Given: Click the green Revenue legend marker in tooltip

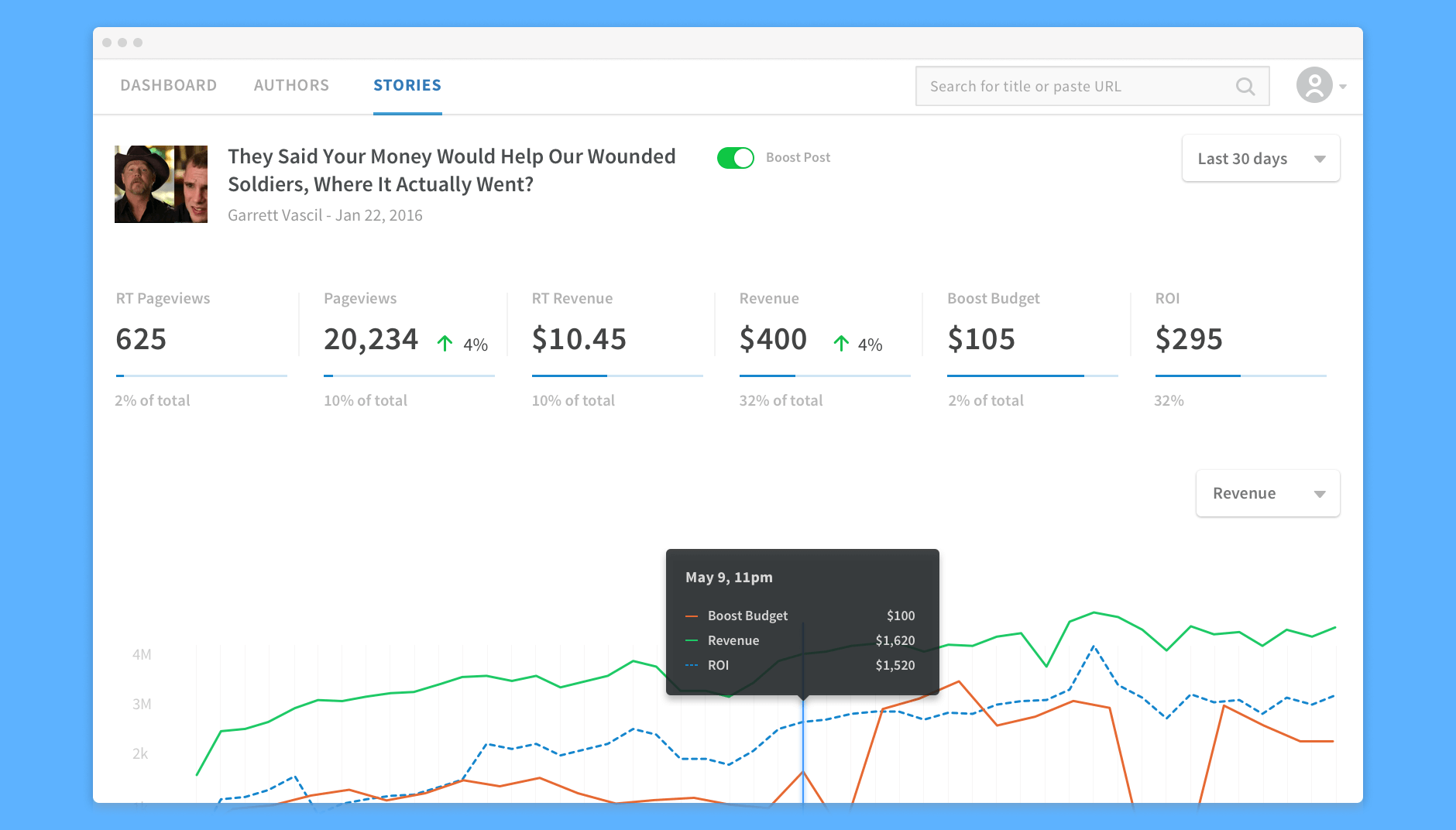Looking at the screenshot, I should [x=692, y=641].
